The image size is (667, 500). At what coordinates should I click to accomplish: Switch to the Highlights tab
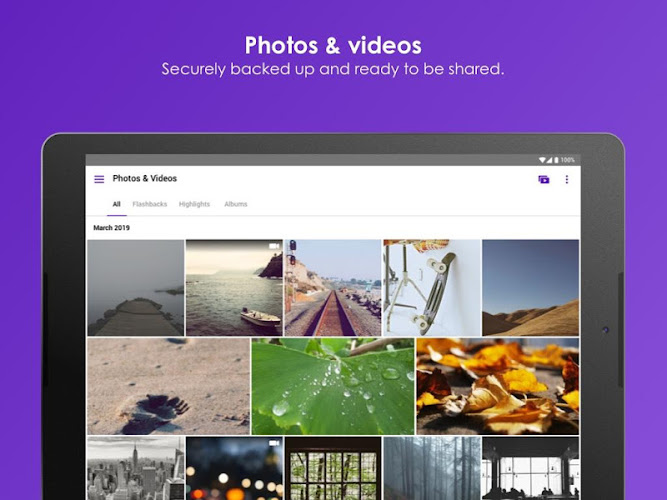(194, 204)
